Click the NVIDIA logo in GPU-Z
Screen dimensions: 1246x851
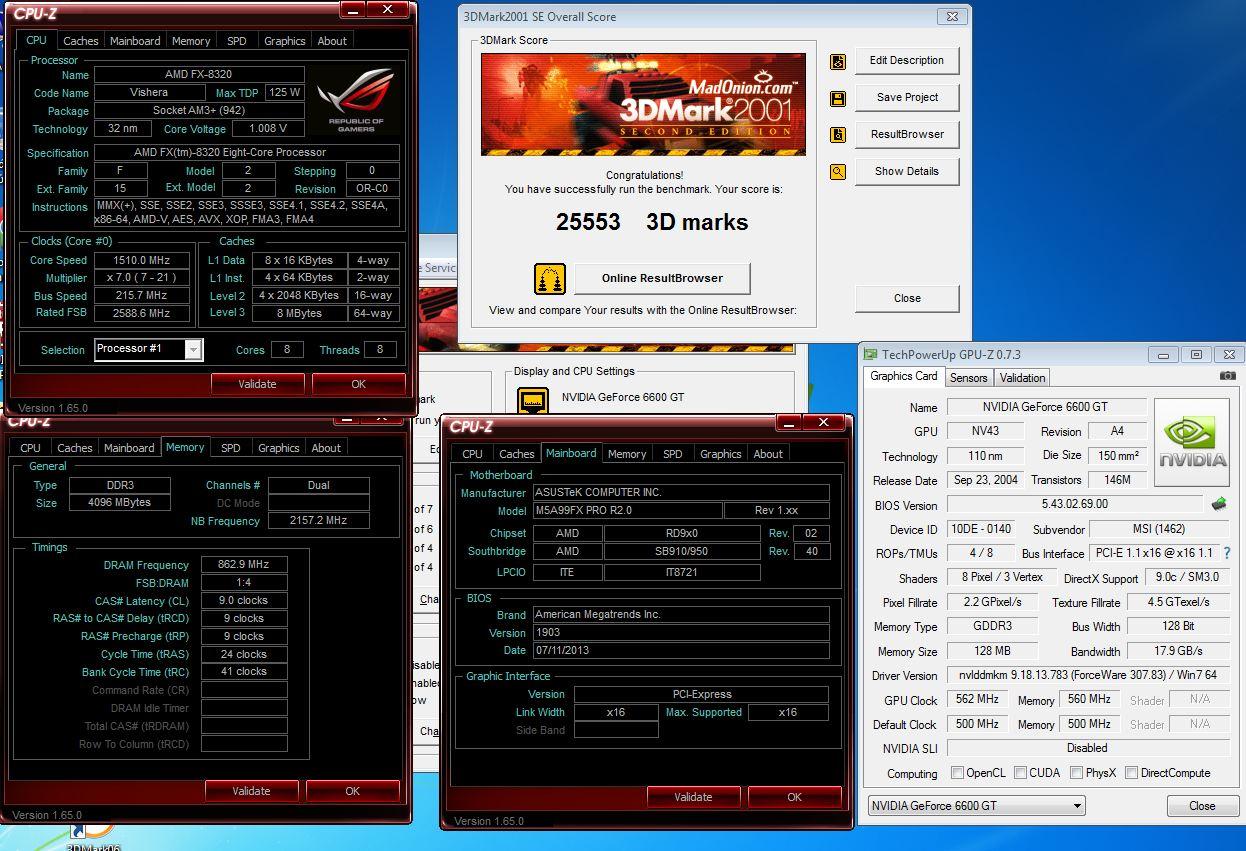[1192, 443]
